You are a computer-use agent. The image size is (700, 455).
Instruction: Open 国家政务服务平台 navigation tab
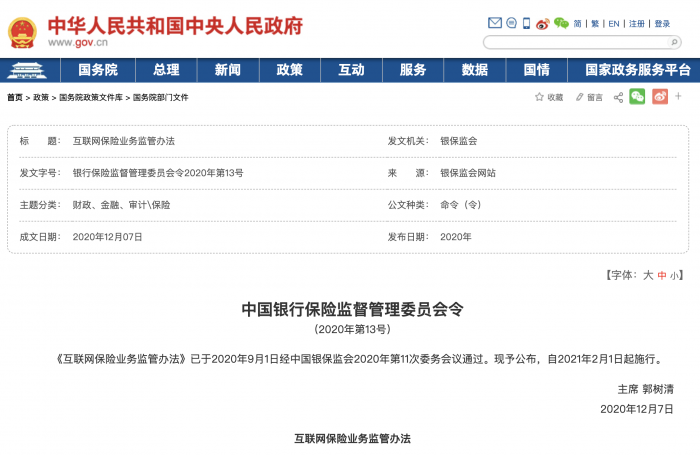[x=638, y=70]
